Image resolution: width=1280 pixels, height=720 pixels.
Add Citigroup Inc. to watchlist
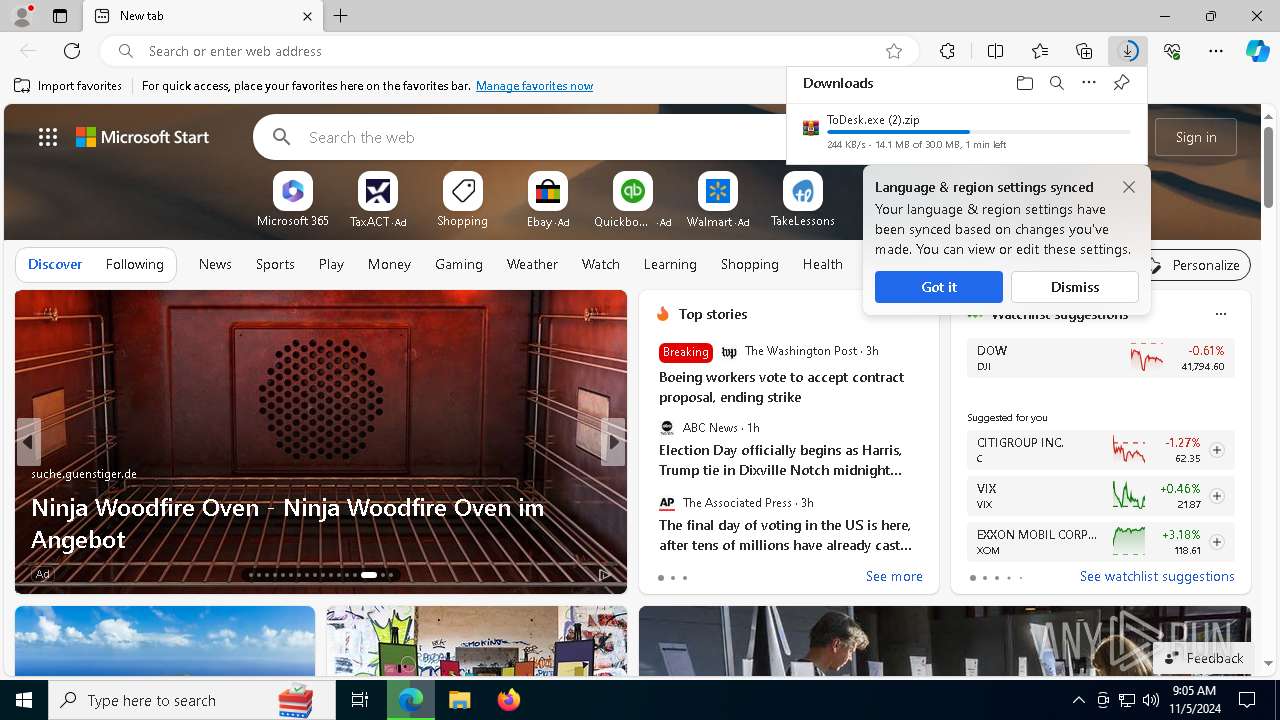click(x=1217, y=450)
